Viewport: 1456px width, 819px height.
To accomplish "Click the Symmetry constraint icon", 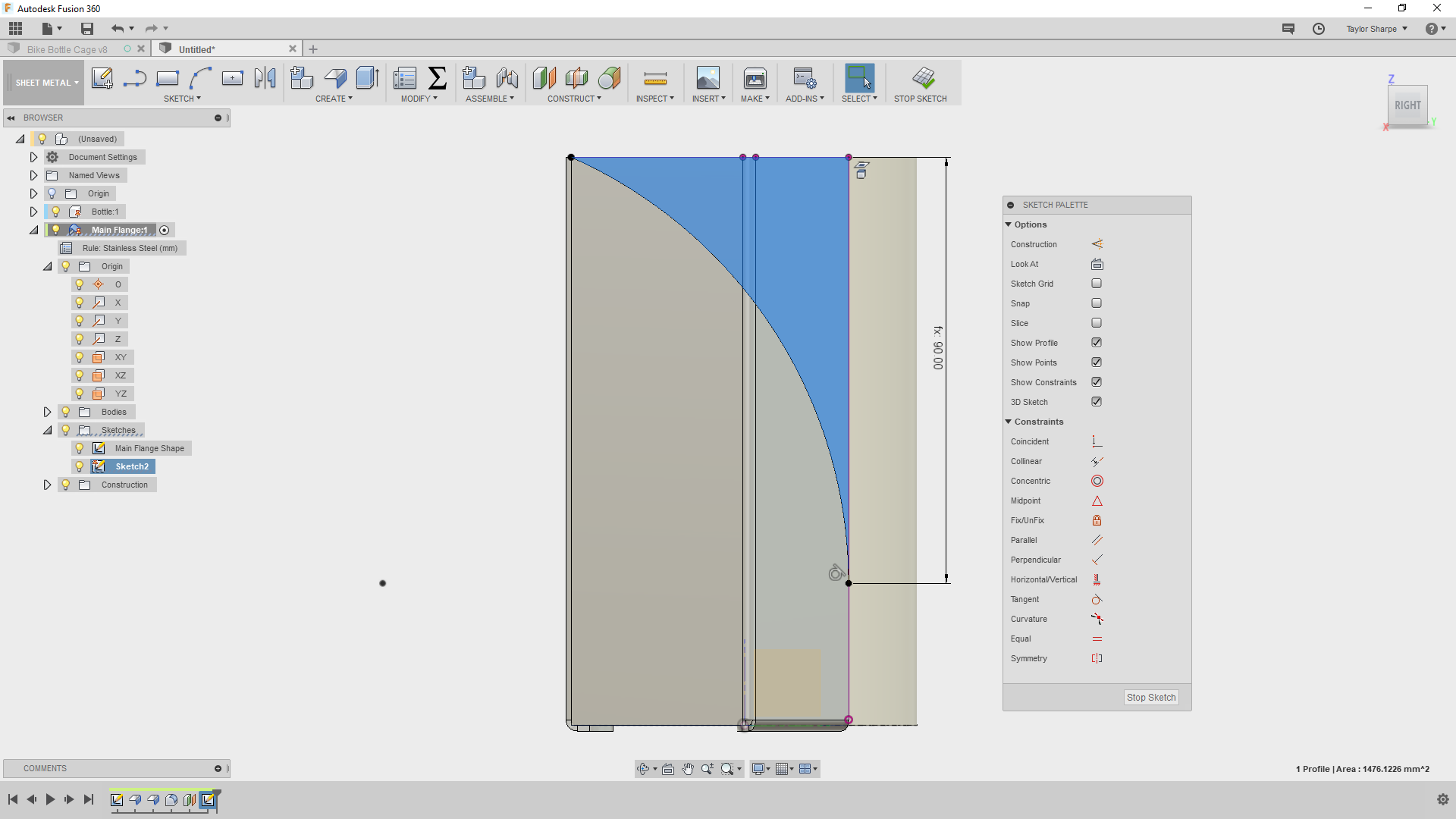I will point(1097,658).
